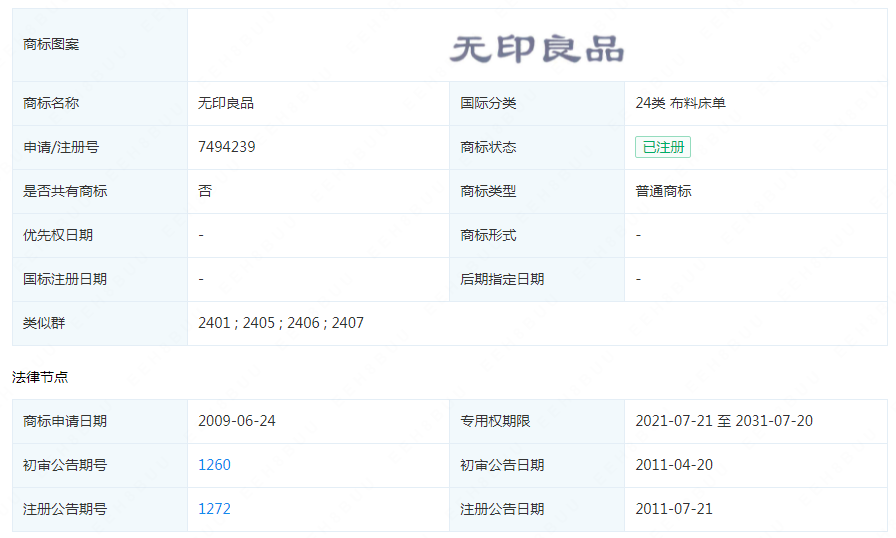The width and height of the screenshot is (896, 538).
Task: Click the 商标名称 label
Action: (51, 103)
